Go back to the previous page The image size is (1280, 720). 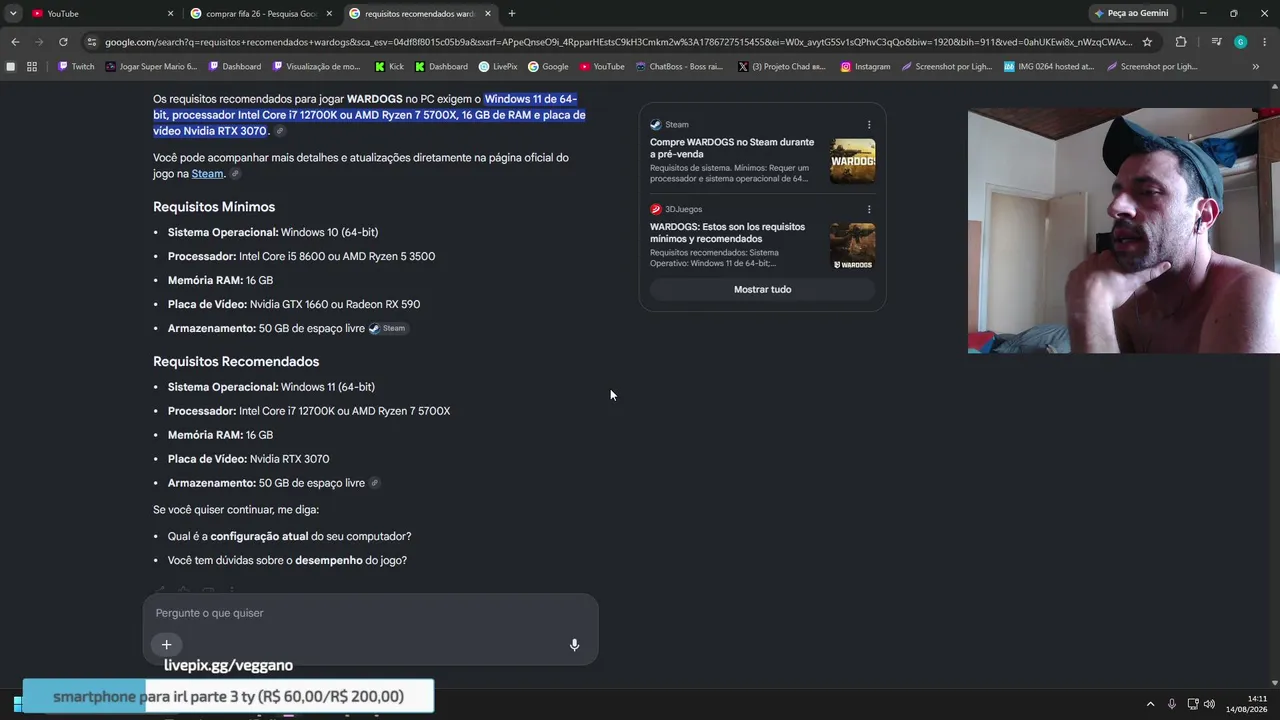pos(15,42)
